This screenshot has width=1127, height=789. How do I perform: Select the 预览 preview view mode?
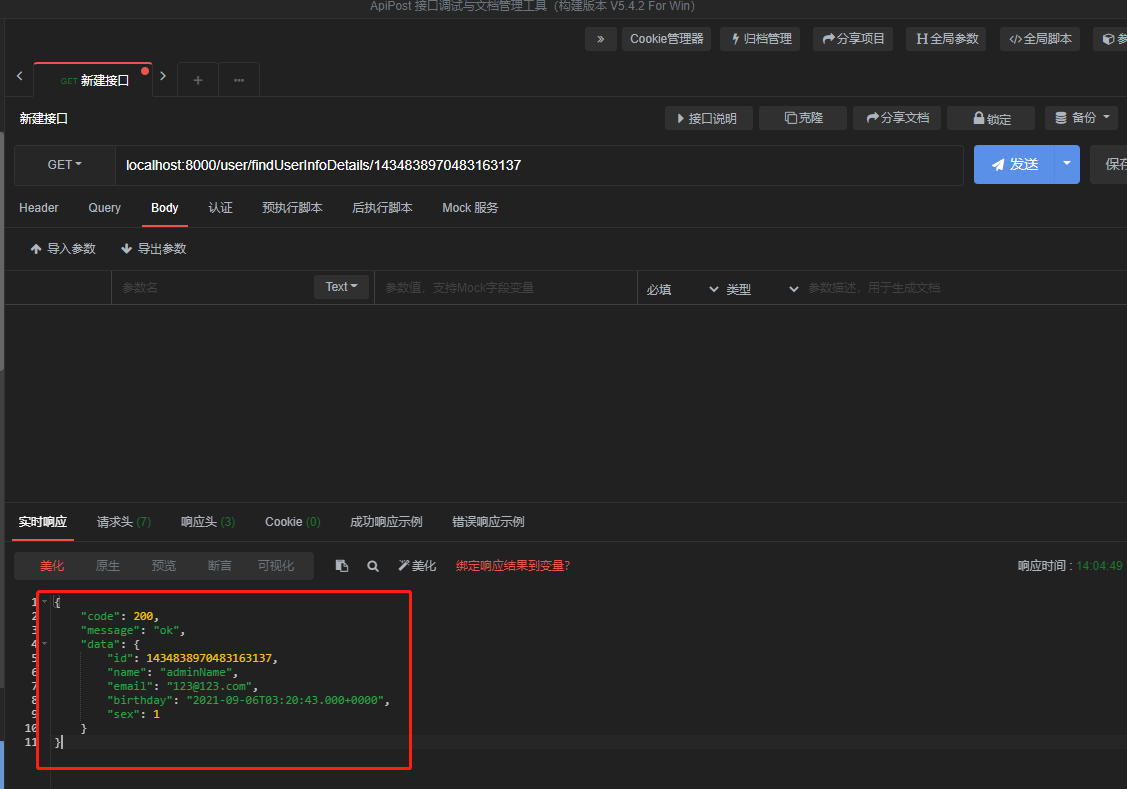(164, 566)
